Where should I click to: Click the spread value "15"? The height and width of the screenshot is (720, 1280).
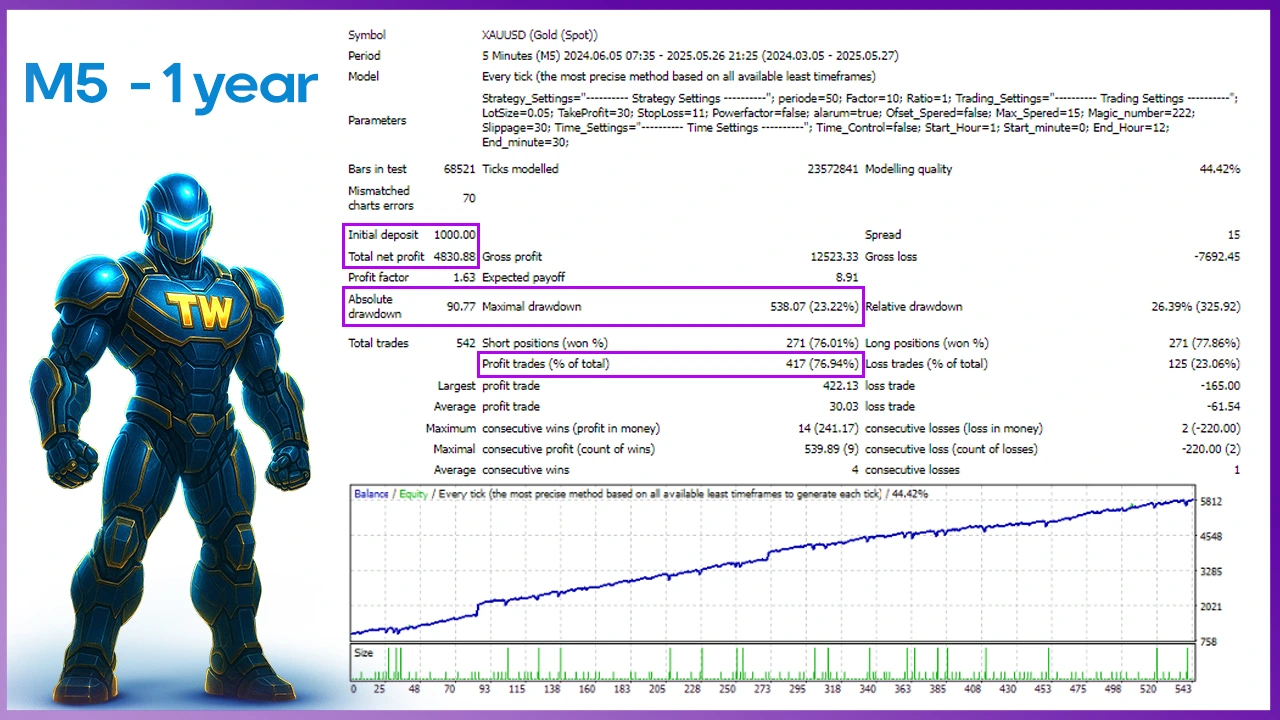1234,235
